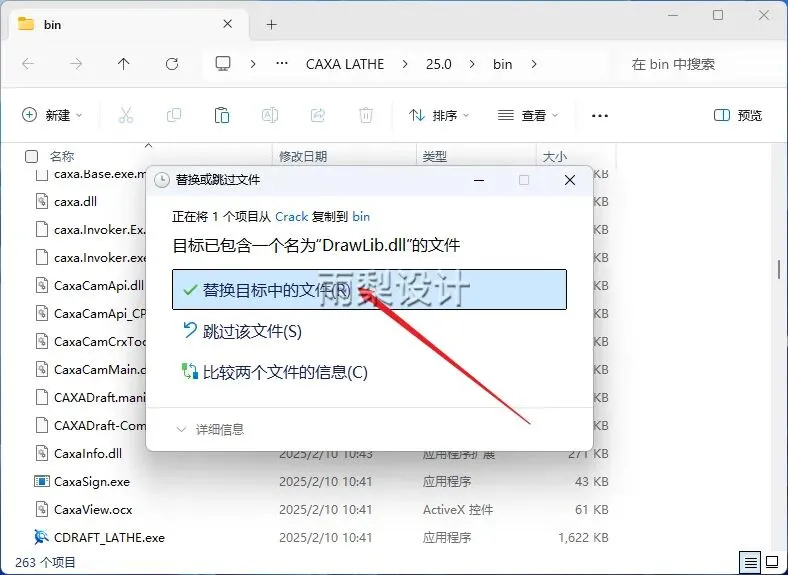This screenshot has width=788, height=575.
Task: Choose 跳过该文件(S)
Action: 242,331
